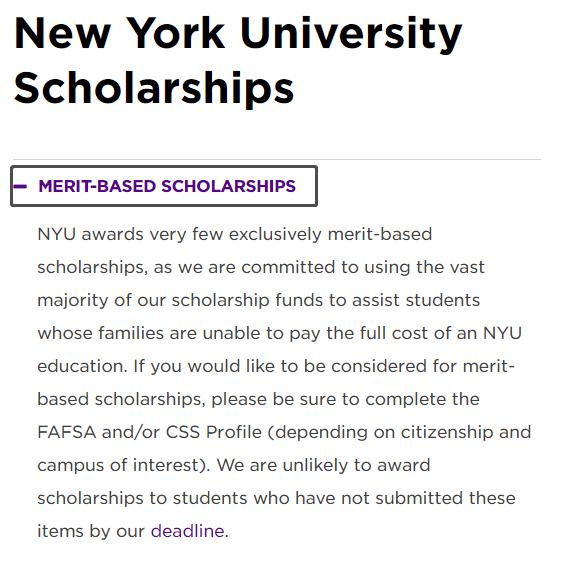The width and height of the screenshot is (573, 566).
Task: Click the line starting 'whose families are unable'
Action: [x=280, y=333]
